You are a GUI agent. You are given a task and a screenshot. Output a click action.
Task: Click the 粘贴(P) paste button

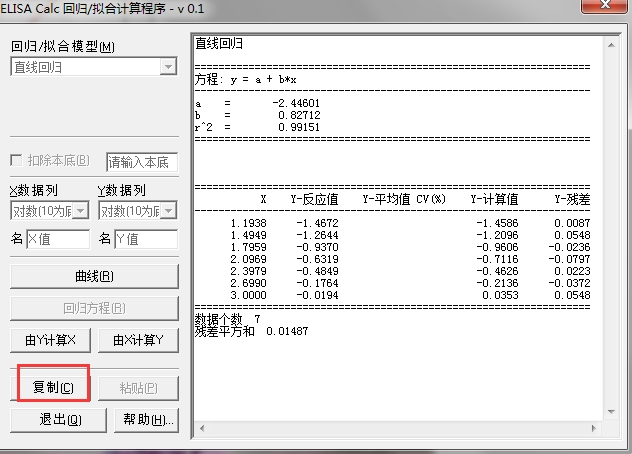(138, 388)
